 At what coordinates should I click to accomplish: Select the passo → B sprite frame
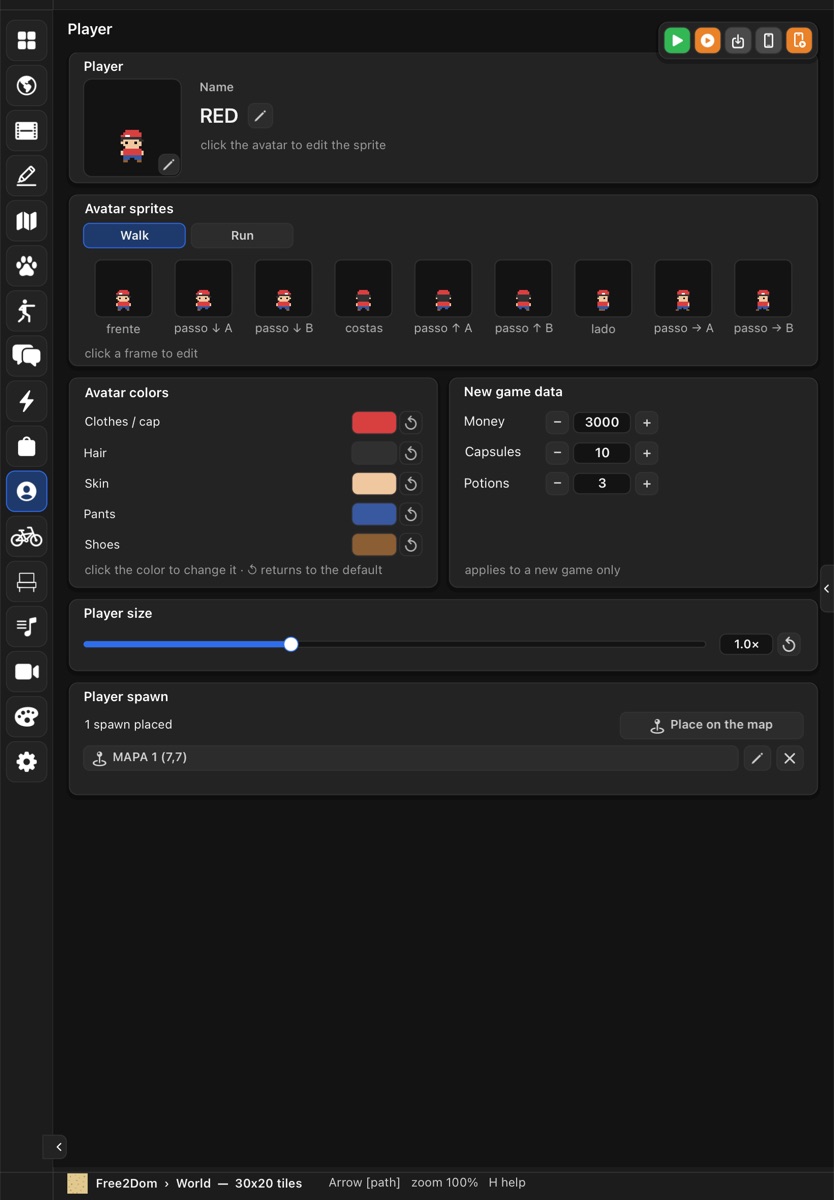click(x=763, y=289)
